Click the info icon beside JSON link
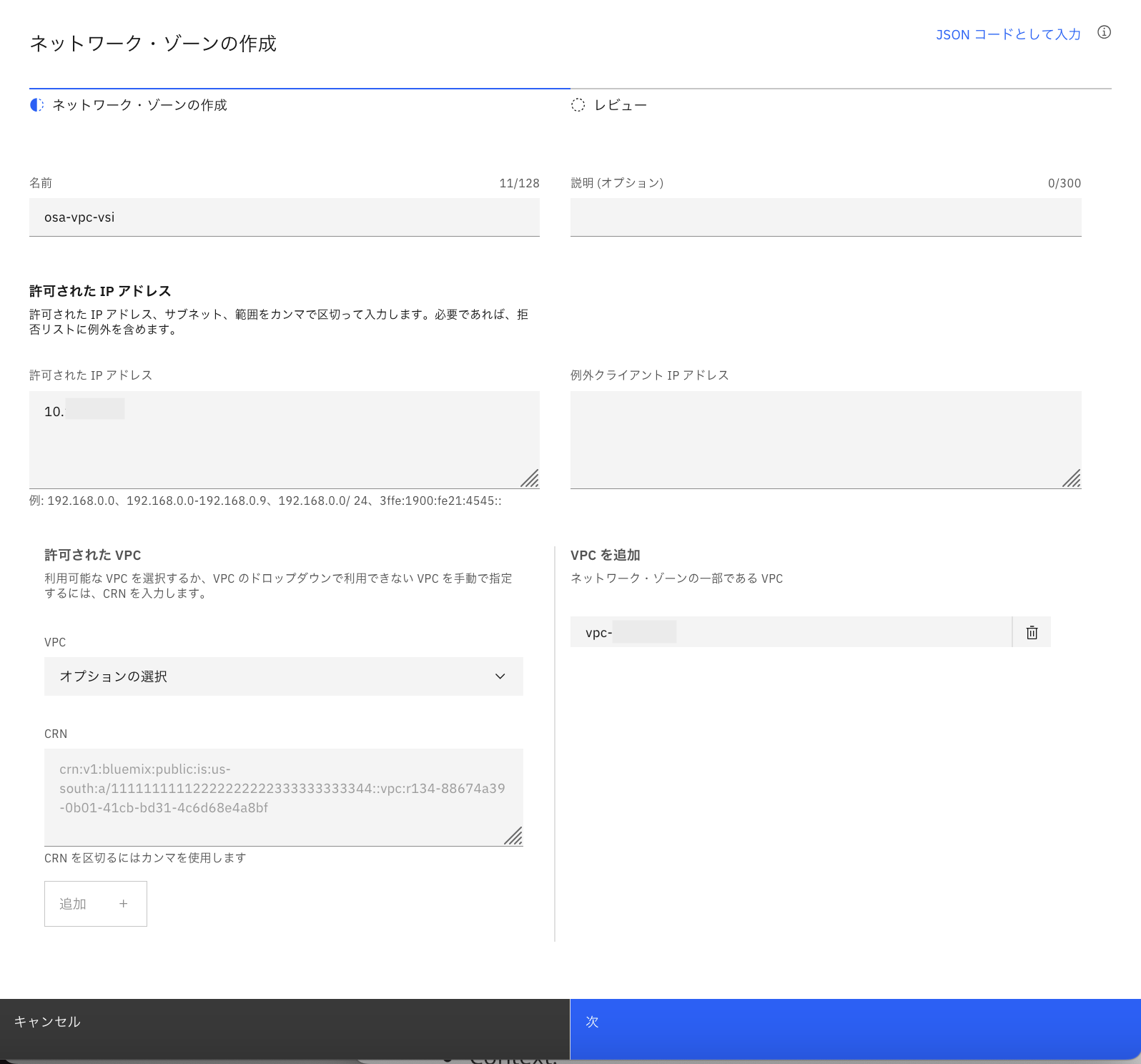Viewport: 1141px width, 1064px height. (1104, 32)
